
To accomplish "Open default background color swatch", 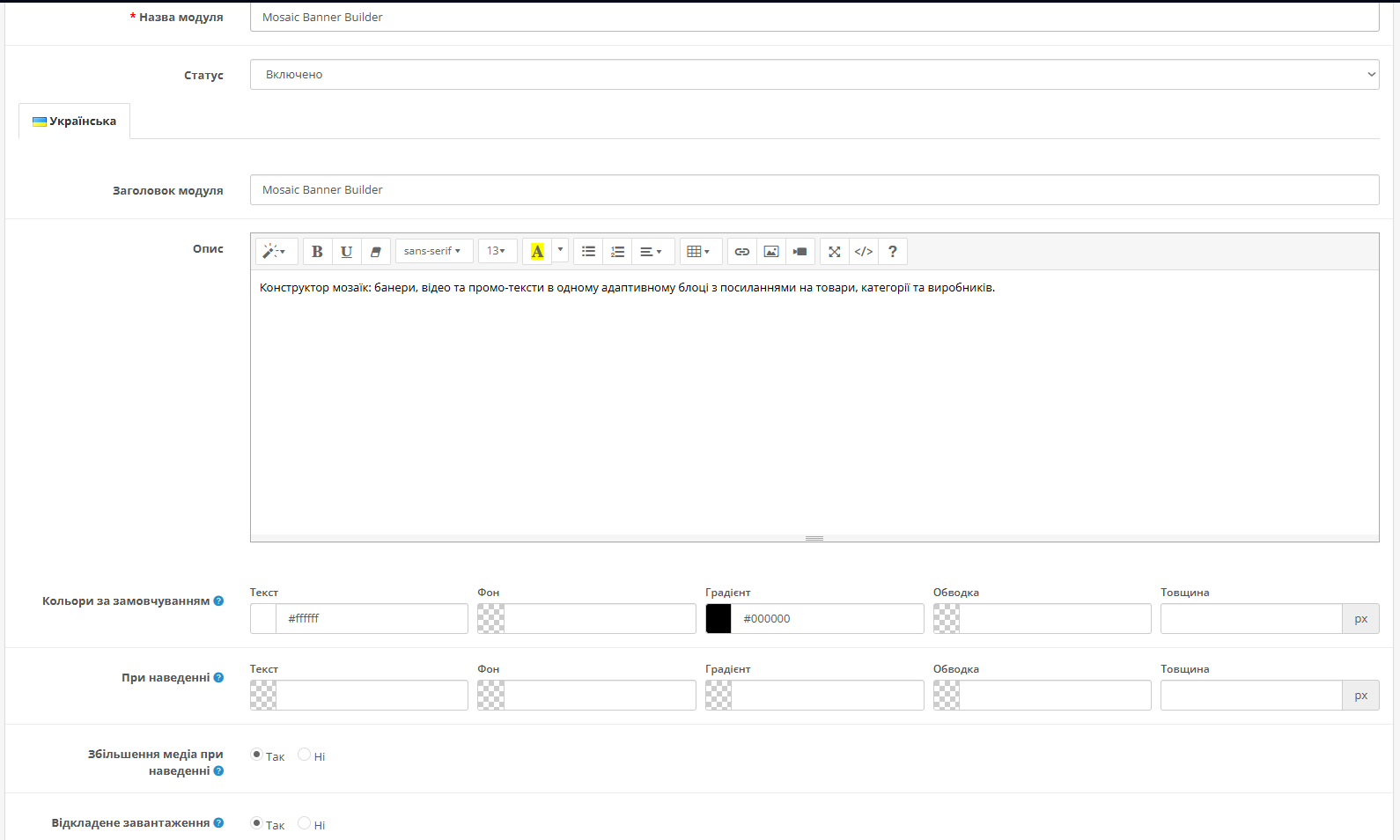I will pyautogui.click(x=491, y=619).
